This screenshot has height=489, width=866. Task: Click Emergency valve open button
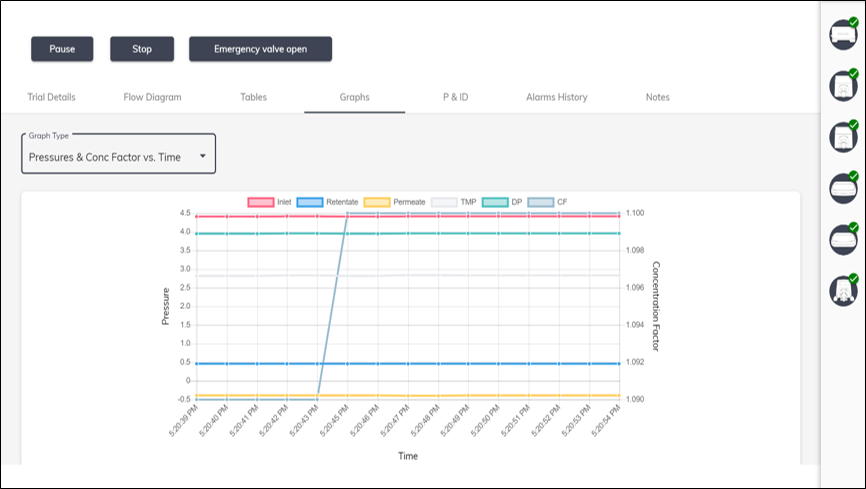[260, 49]
